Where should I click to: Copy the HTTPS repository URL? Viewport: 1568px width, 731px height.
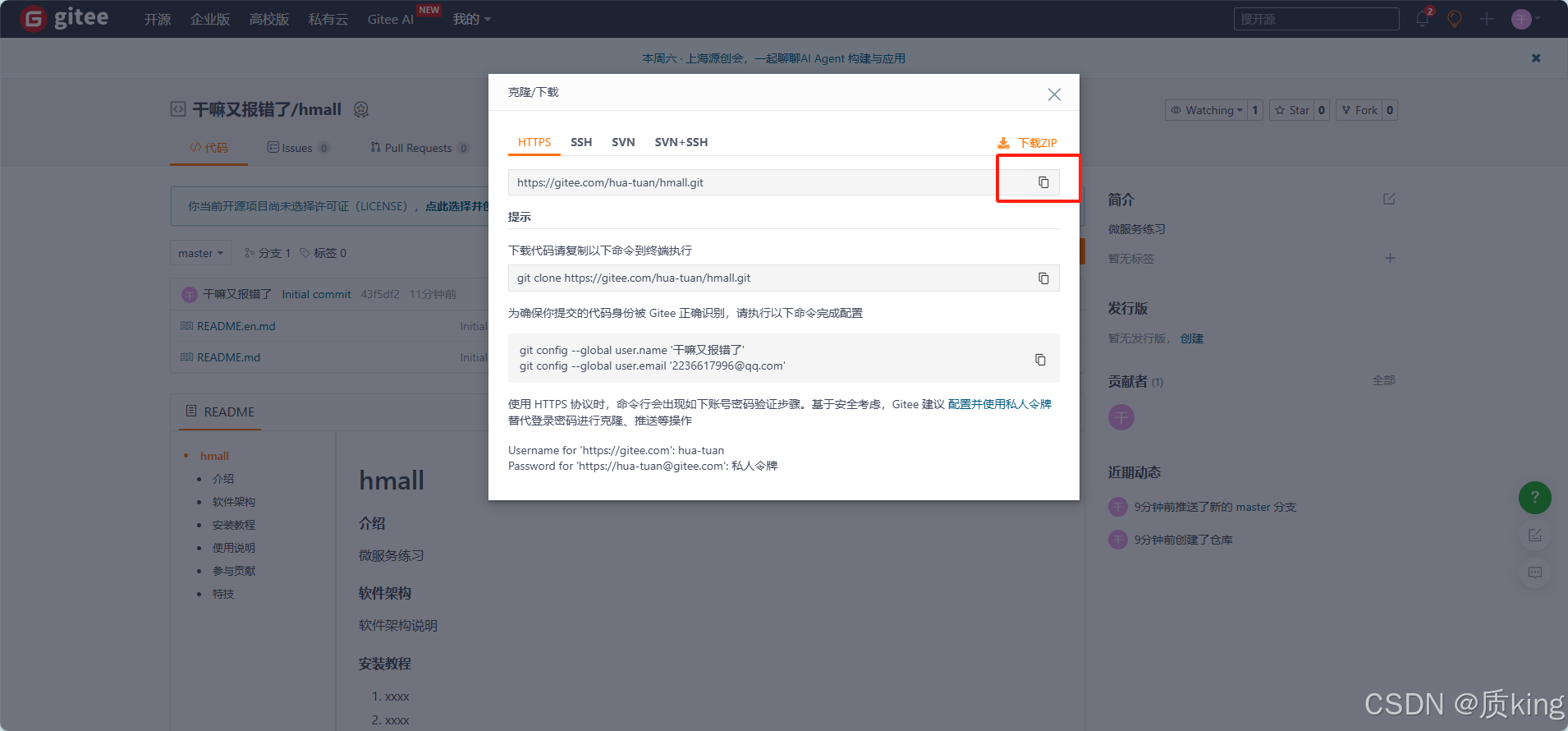(x=1043, y=182)
